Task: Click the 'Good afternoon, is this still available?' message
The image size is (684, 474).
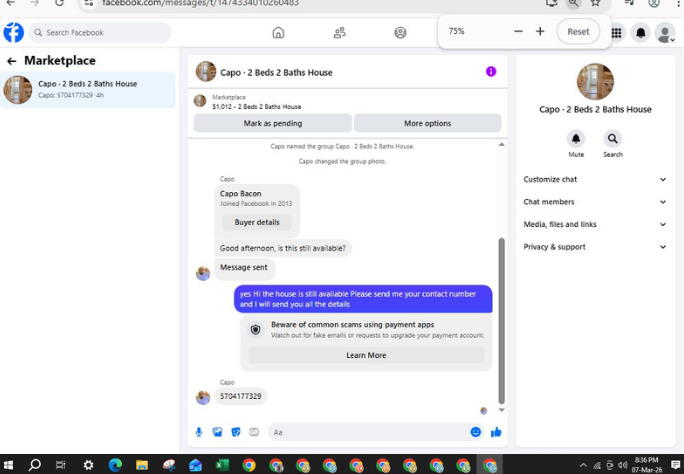Action: point(283,248)
